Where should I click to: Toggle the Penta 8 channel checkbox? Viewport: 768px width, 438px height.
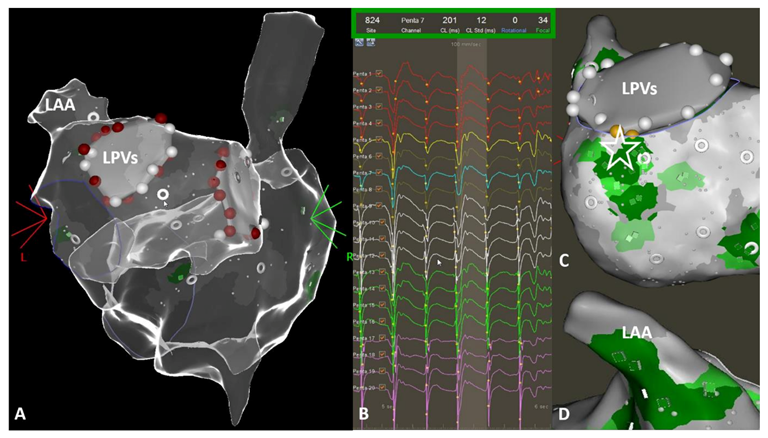click(x=379, y=189)
